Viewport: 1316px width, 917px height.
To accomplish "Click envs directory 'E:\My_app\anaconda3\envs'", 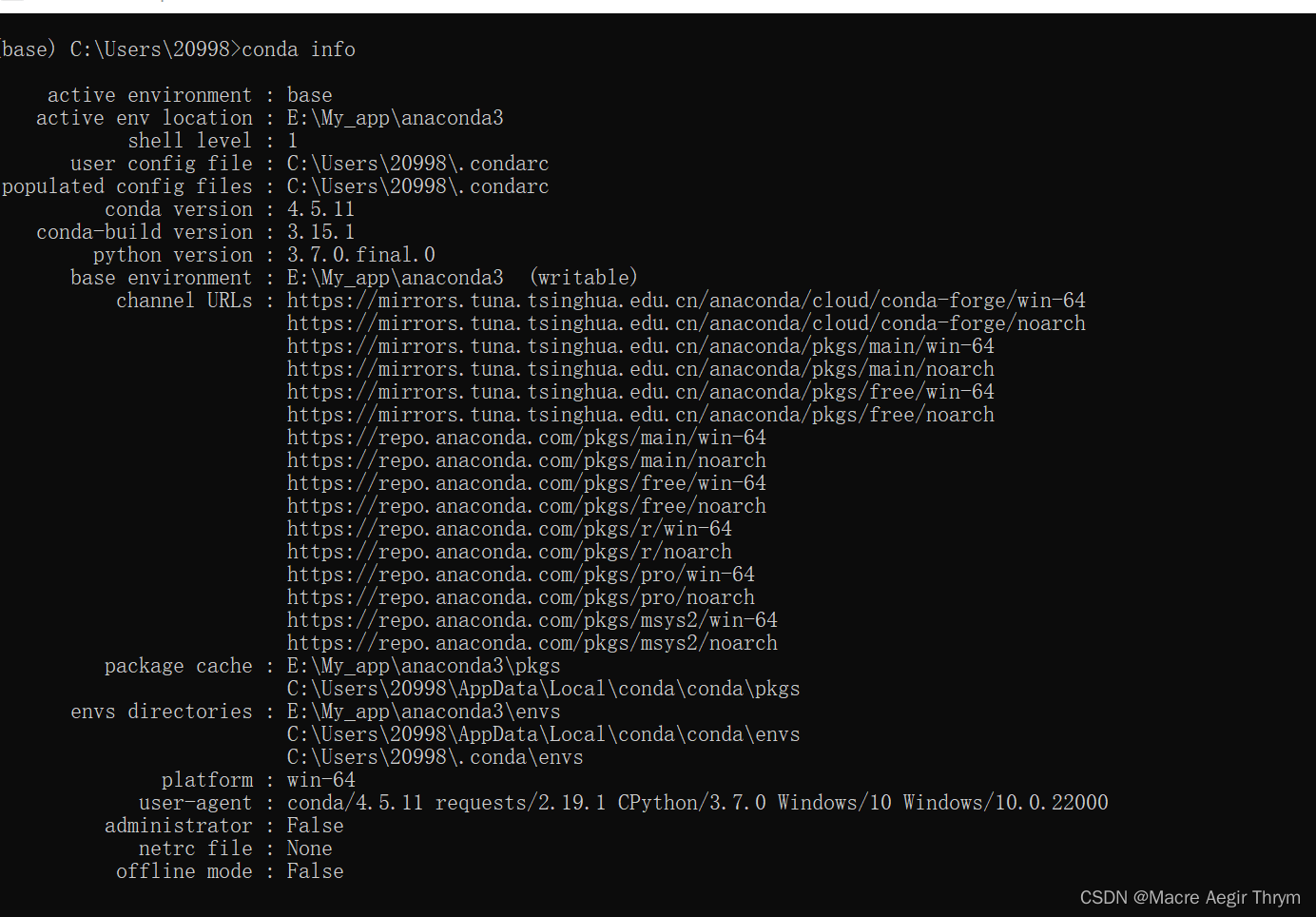I will (424, 712).
